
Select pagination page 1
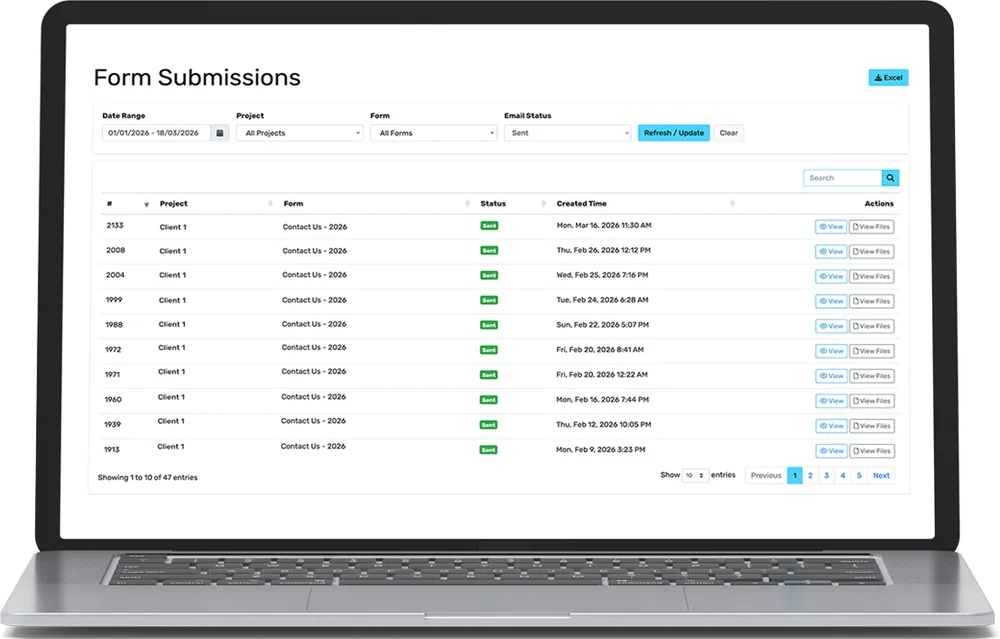[x=795, y=476]
